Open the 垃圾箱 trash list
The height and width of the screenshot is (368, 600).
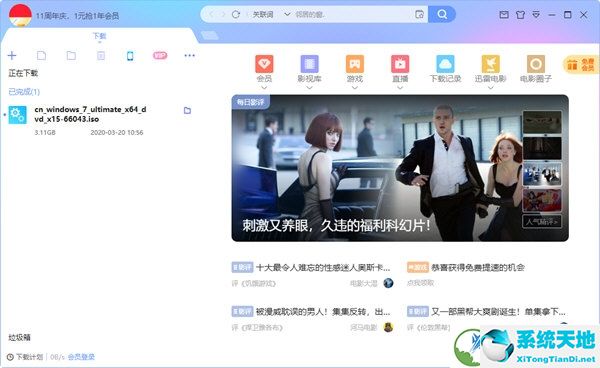click(20, 337)
